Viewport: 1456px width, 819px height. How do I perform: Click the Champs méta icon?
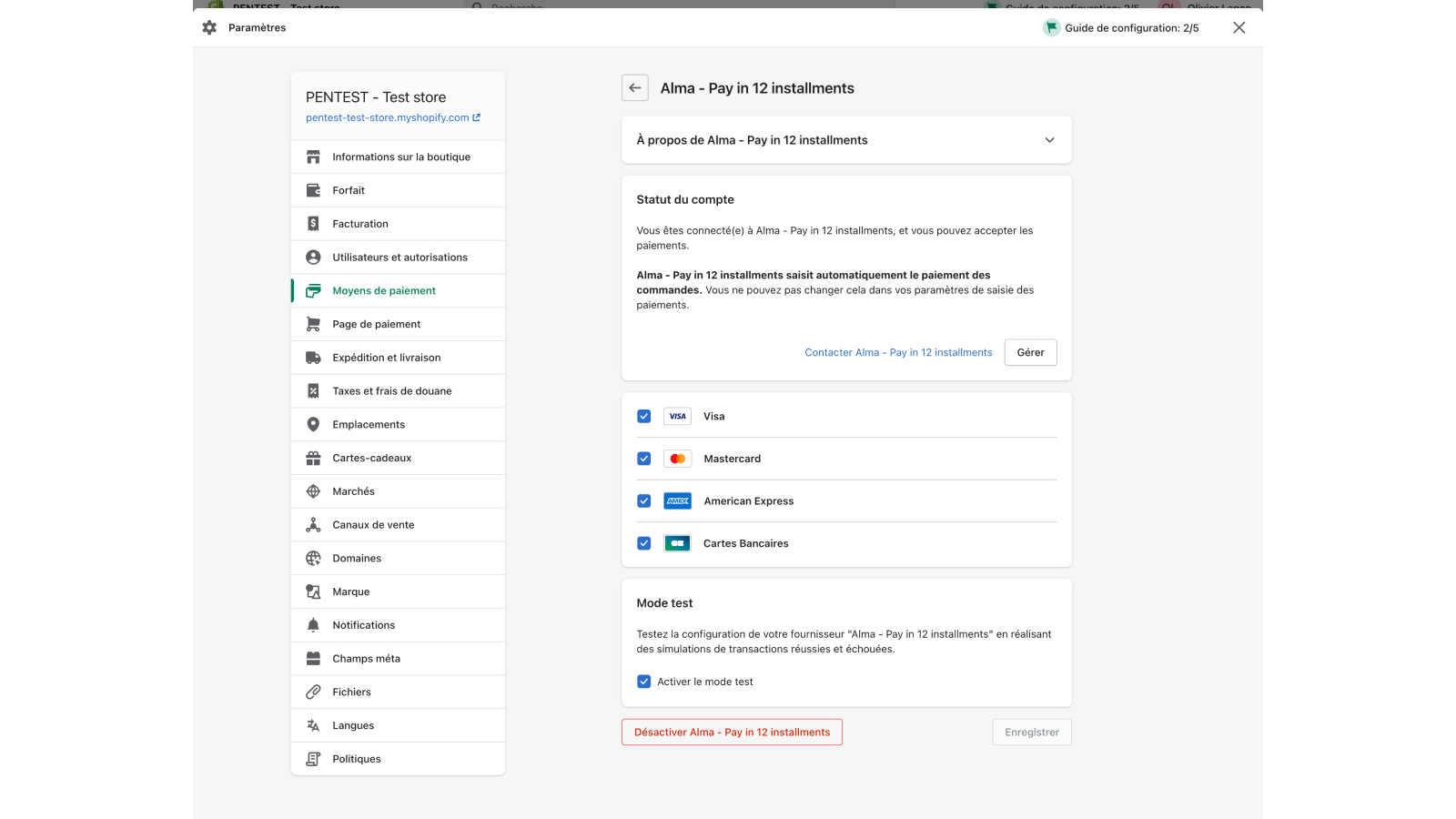point(313,659)
